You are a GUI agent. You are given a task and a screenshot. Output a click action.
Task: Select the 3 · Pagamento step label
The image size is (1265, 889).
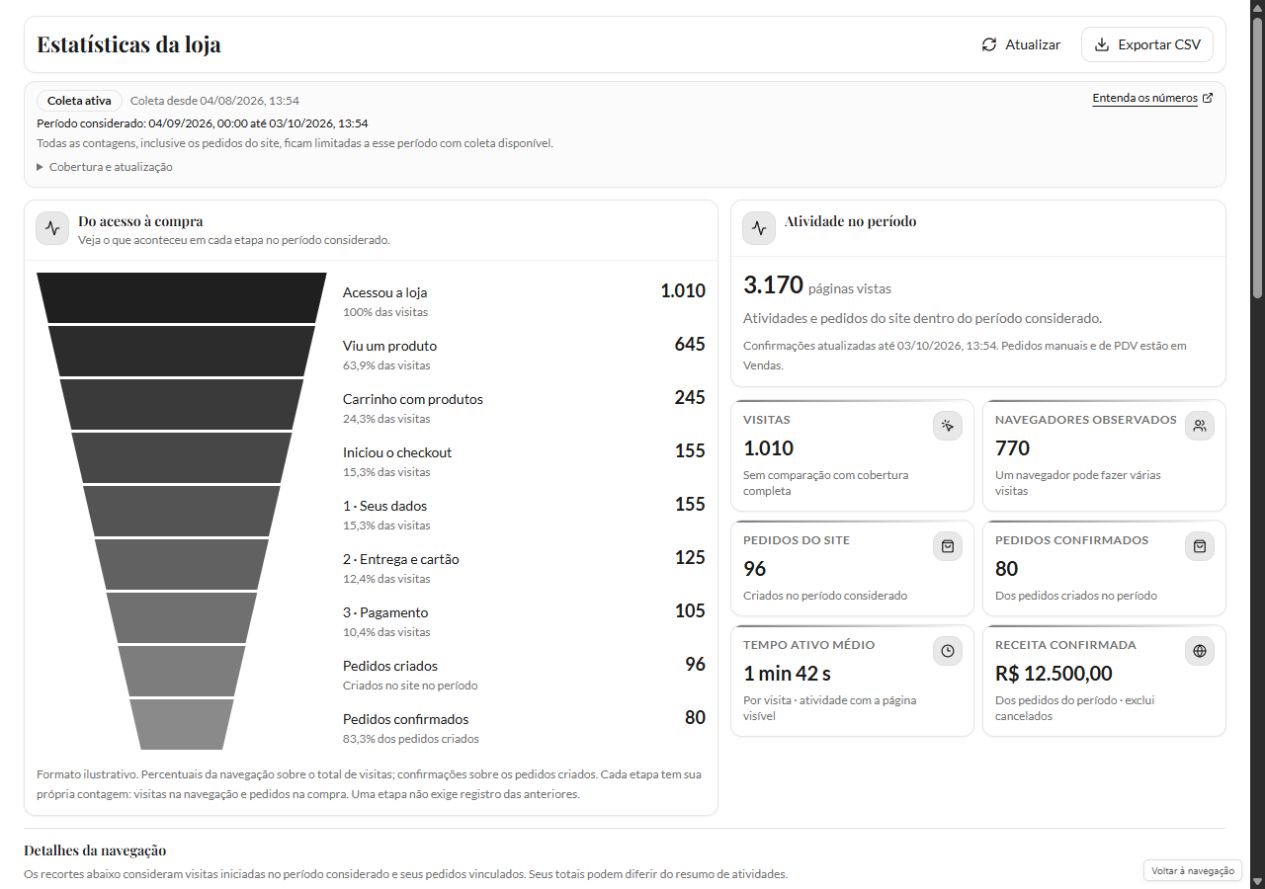pyautogui.click(x=386, y=612)
